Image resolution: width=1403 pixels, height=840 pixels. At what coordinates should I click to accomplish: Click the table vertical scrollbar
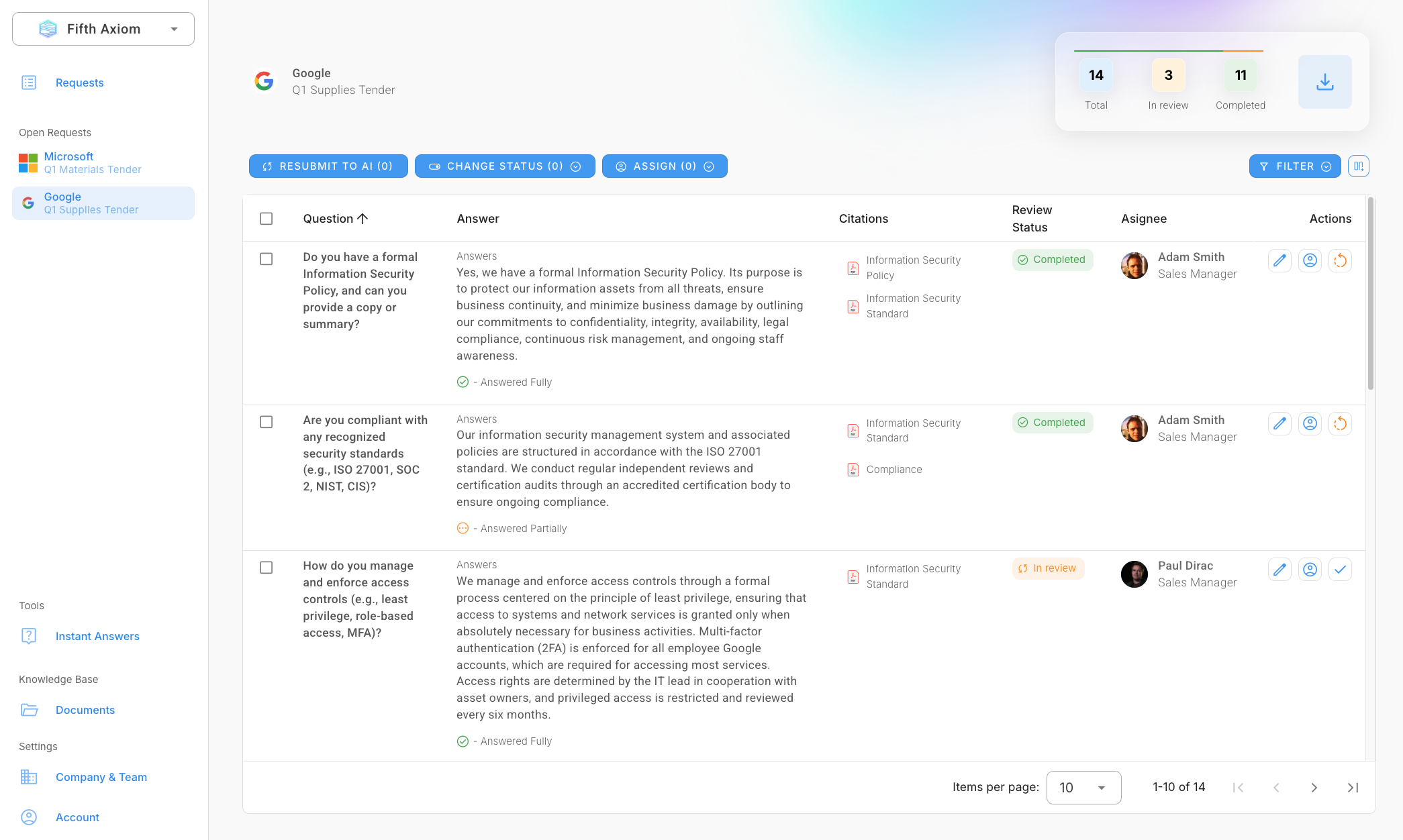coord(1370,293)
